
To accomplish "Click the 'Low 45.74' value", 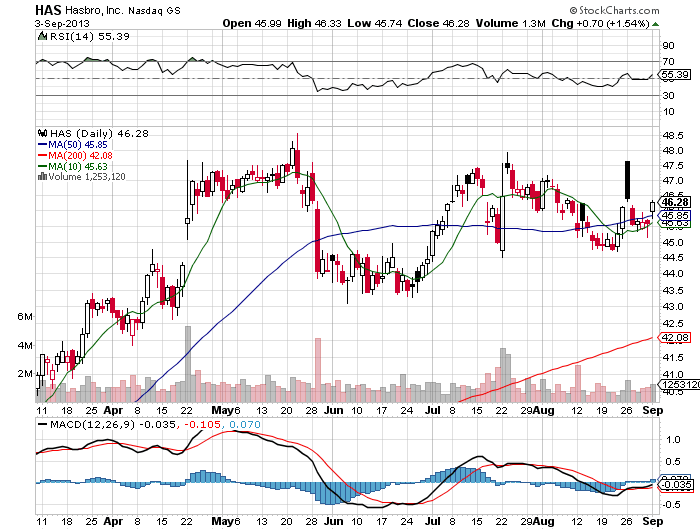I will (375, 23).
